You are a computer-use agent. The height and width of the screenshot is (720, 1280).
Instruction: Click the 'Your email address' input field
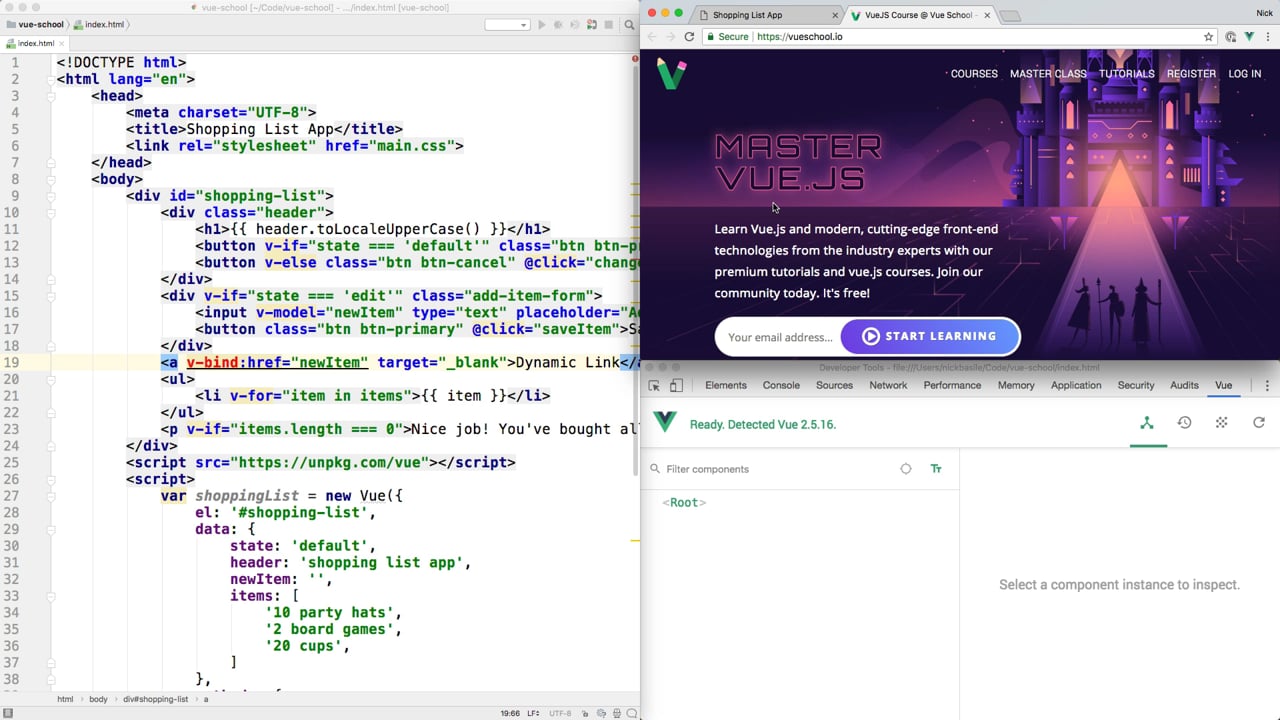tap(780, 337)
